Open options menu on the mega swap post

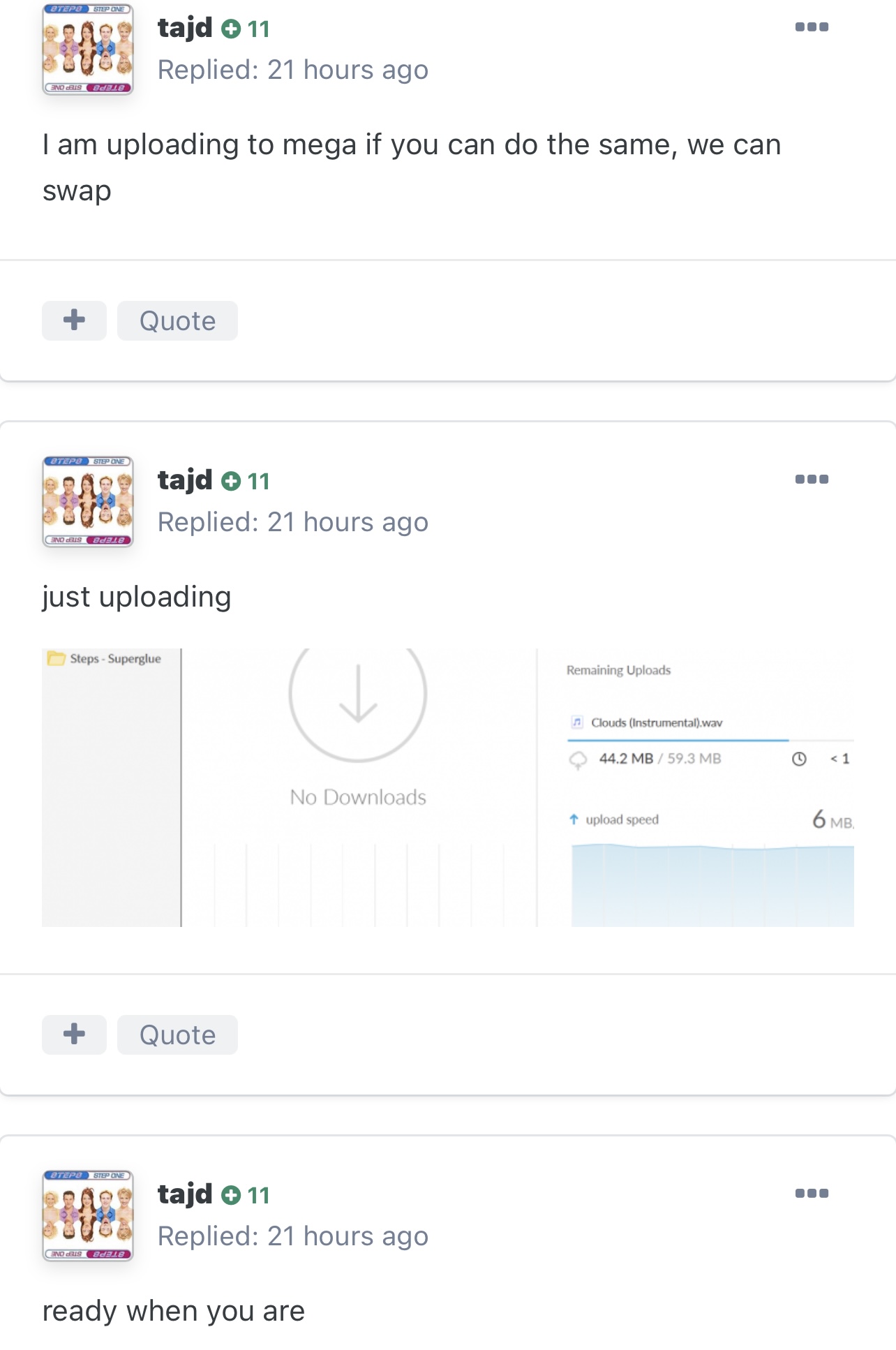click(x=812, y=27)
